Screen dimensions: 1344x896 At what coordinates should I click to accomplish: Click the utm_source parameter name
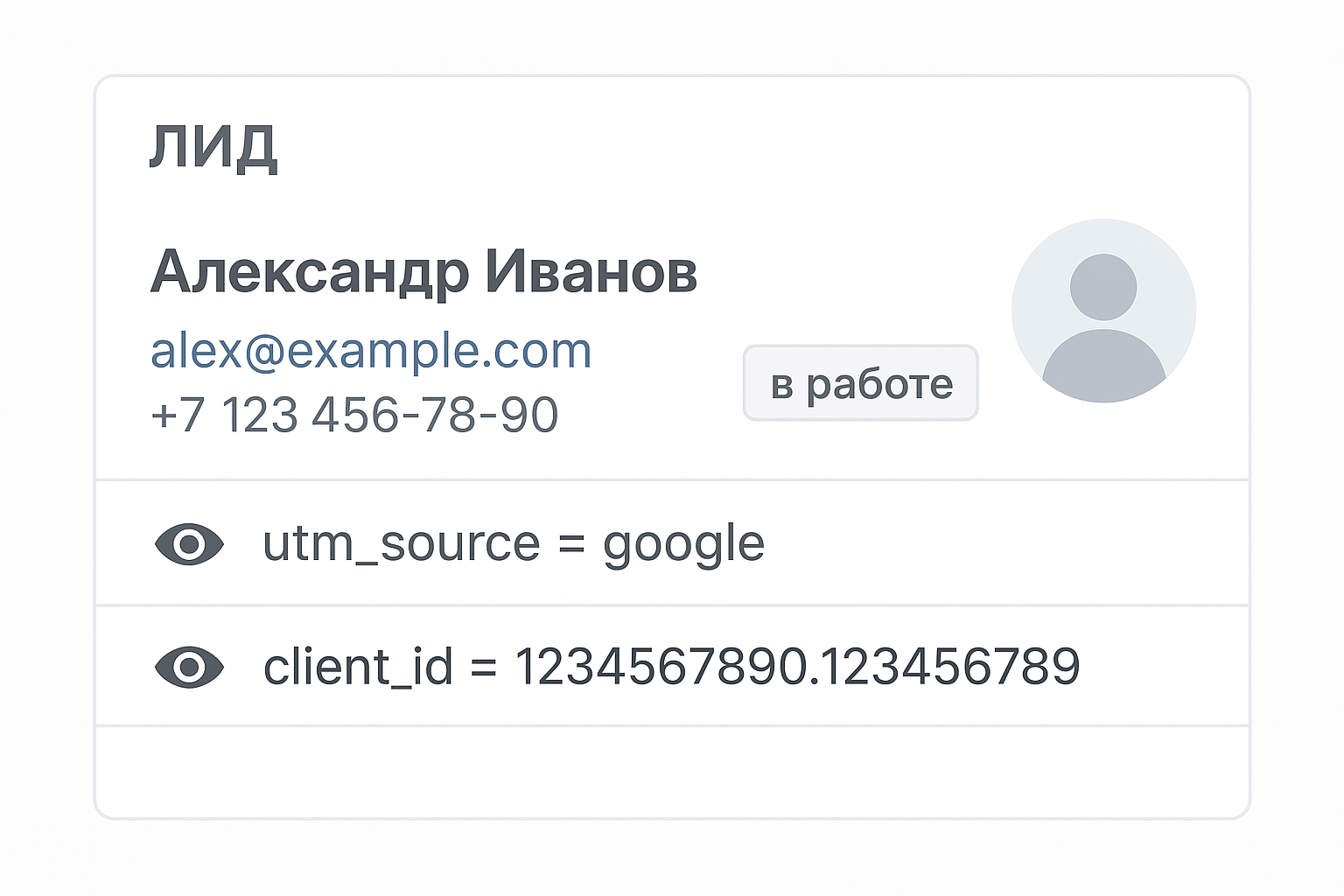pyautogui.click(x=401, y=544)
